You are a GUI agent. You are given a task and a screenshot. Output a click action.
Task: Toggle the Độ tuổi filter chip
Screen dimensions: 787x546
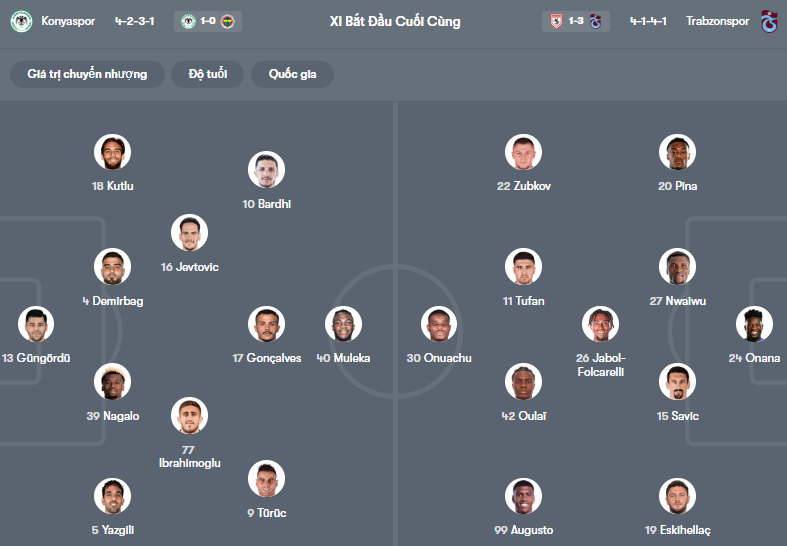point(208,74)
